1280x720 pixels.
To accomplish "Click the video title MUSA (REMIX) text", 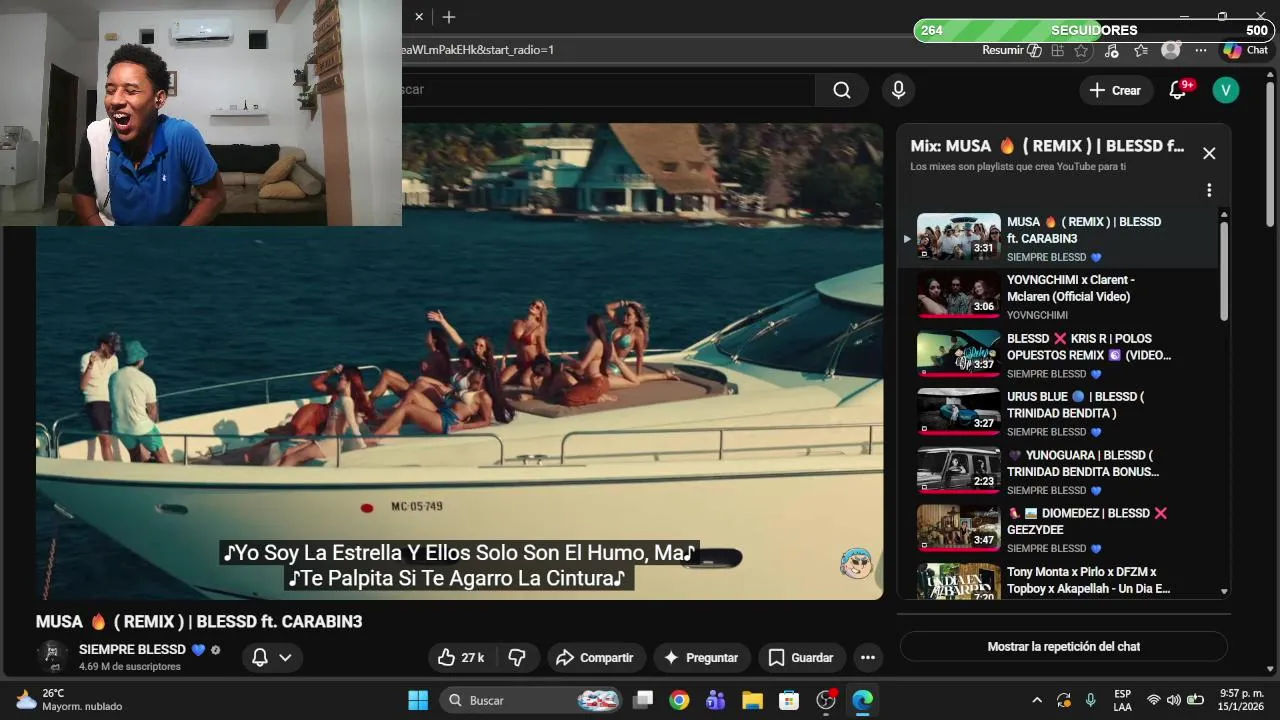I will click(x=199, y=621).
